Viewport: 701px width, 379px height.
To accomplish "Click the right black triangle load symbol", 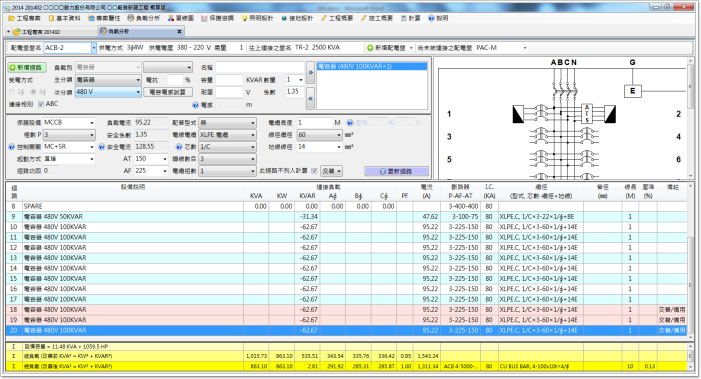I will pyautogui.click(x=610, y=114).
